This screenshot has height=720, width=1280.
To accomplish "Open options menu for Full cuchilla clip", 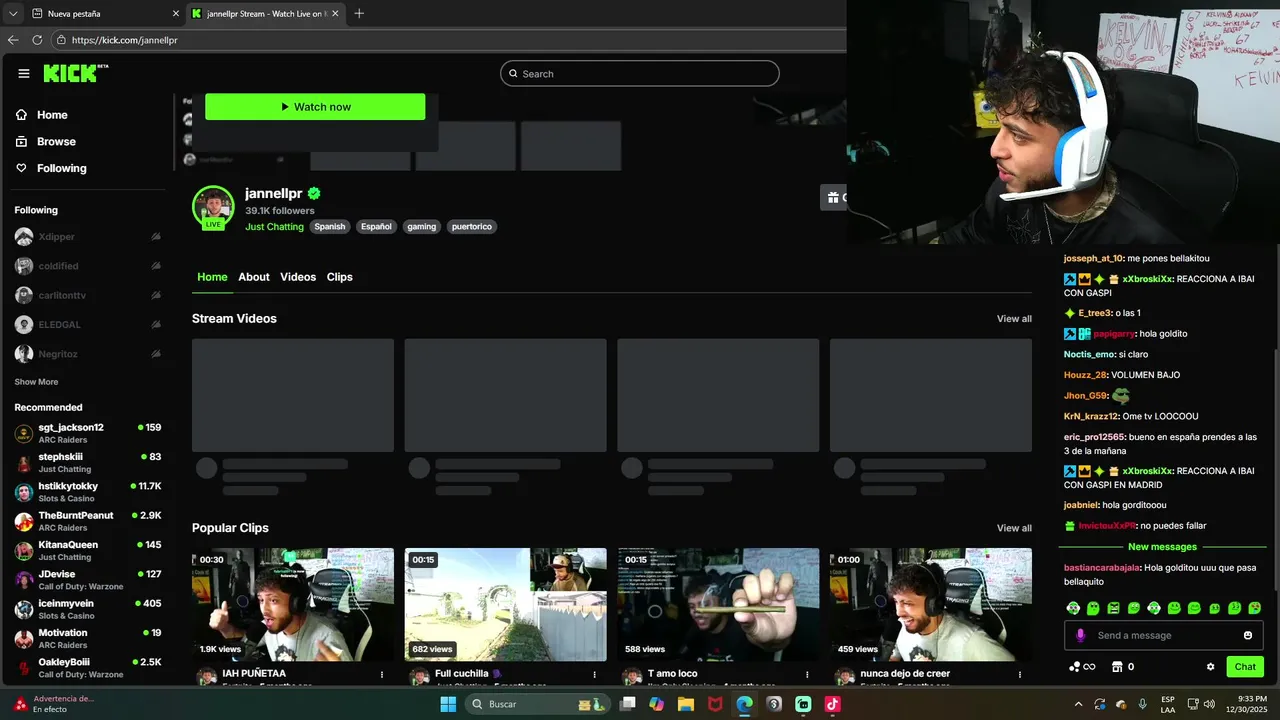I will 595,675.
